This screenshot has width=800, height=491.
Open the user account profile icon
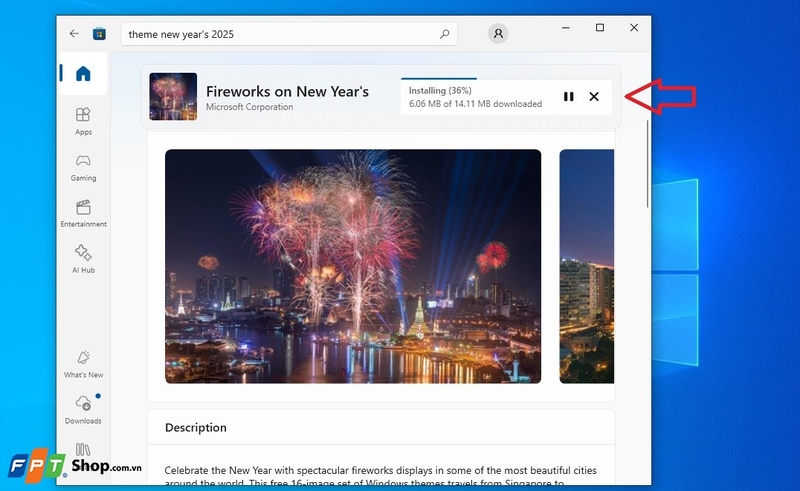coord(498,34)
